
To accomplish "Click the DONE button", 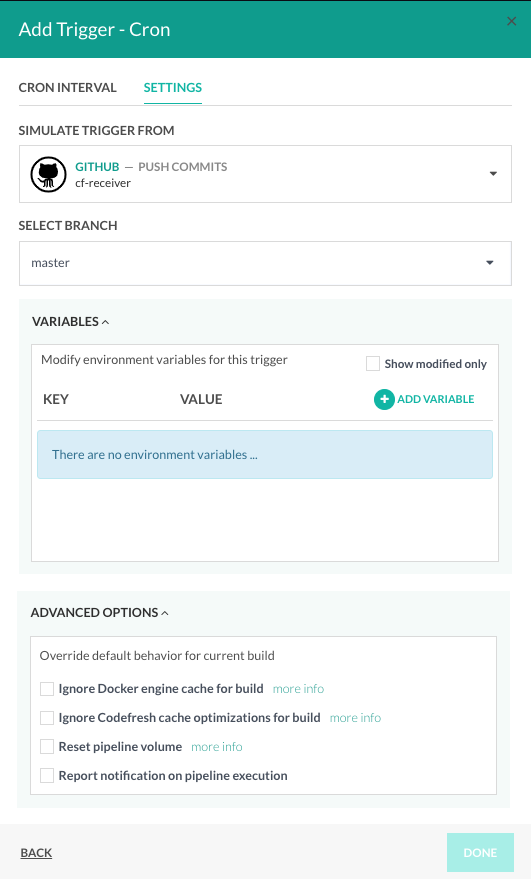I will coord(480,852).
